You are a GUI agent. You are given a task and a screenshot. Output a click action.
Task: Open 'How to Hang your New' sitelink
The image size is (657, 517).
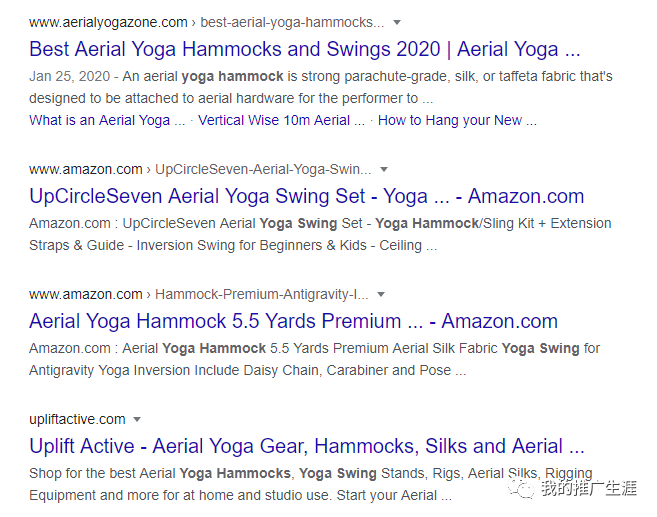[x=457, y=120]
